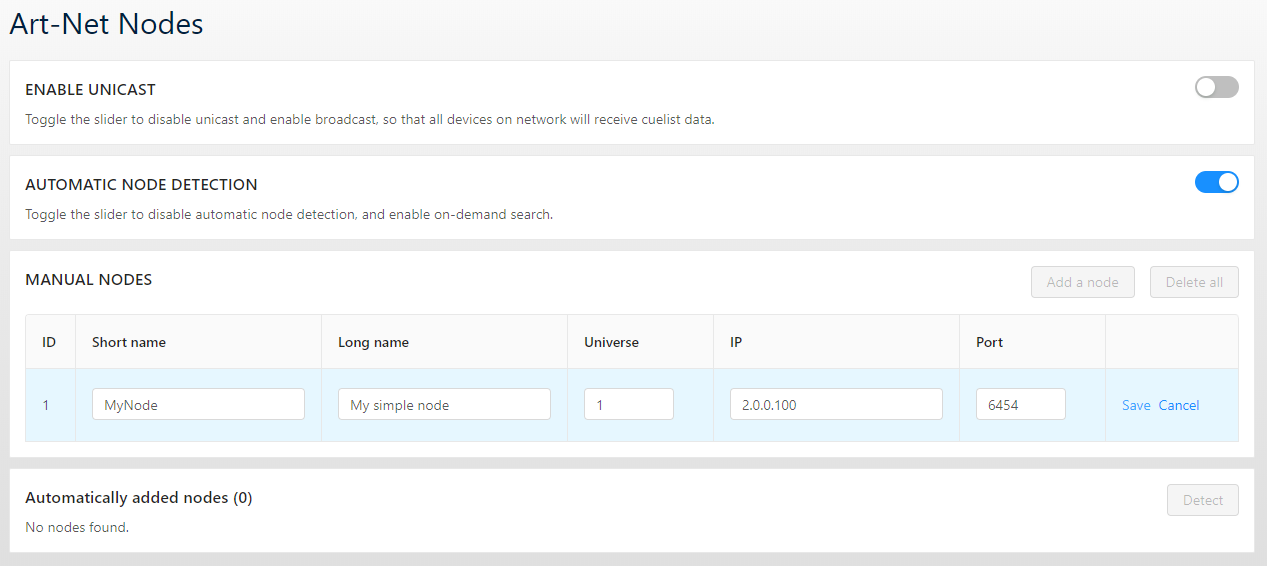Focus the IP field 2.0.0.100
1267x566 pixels.
[x=836, y=405]
